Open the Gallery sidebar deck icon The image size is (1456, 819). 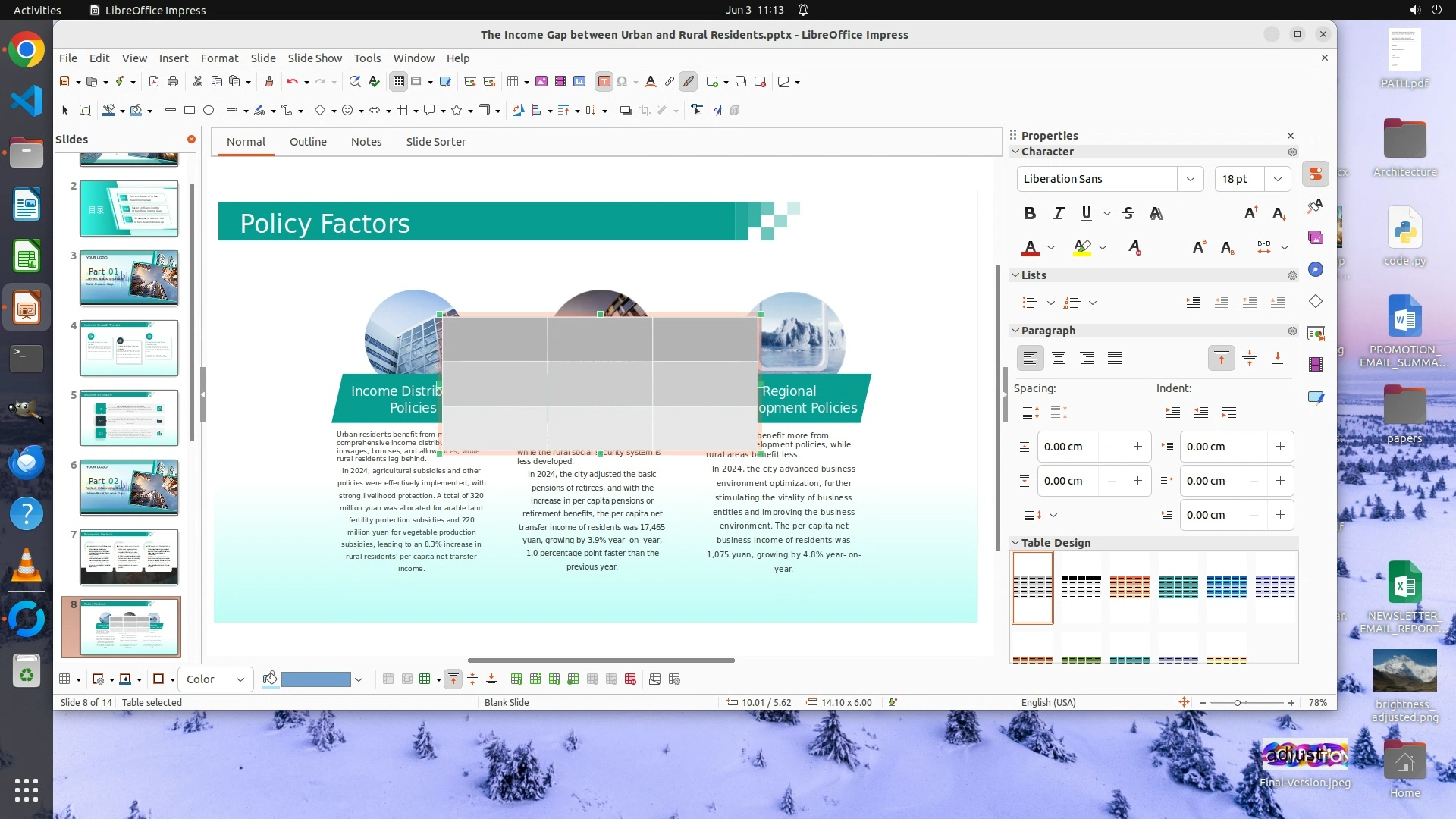tap(1316, 238)
